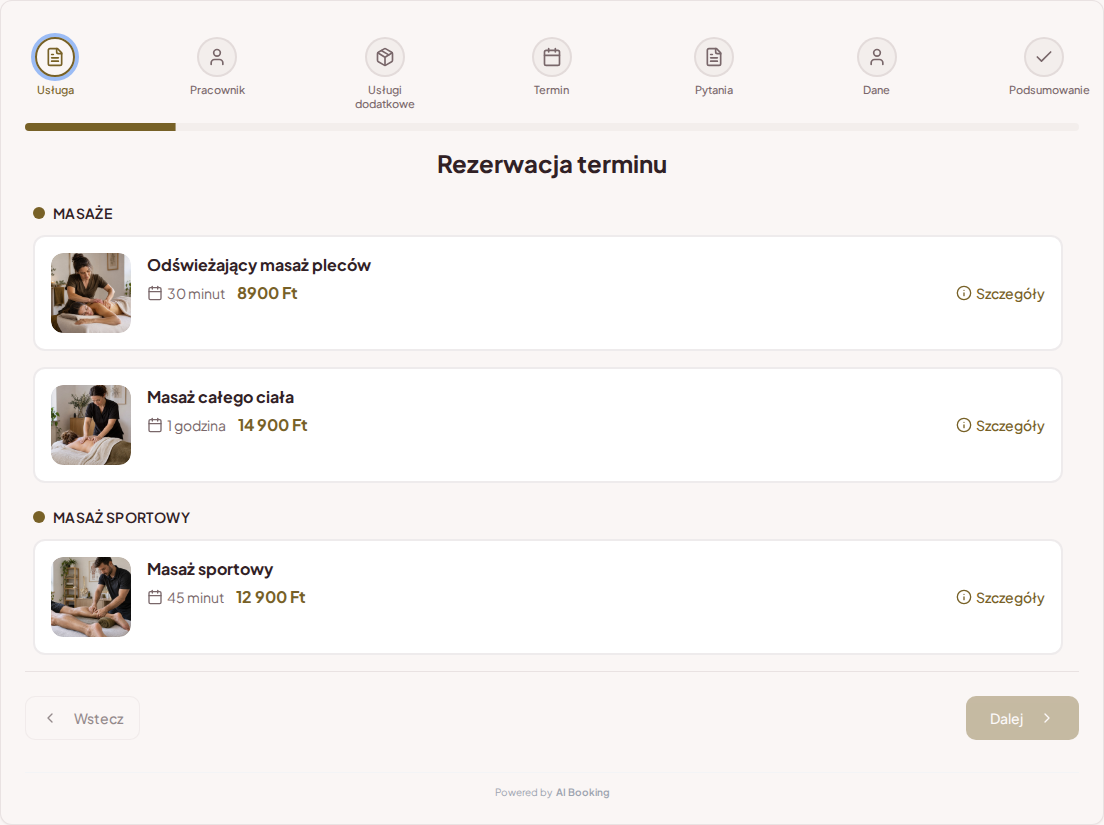Continue with the Dalej button

(1022, 718)
